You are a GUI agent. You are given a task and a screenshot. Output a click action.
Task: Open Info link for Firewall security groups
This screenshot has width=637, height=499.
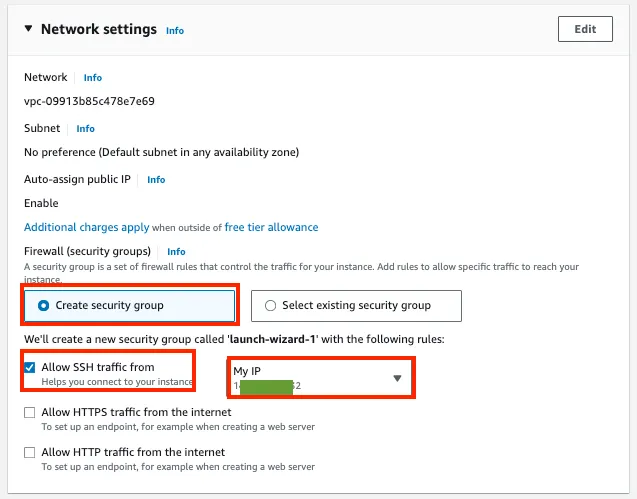(x=176, y=252)
